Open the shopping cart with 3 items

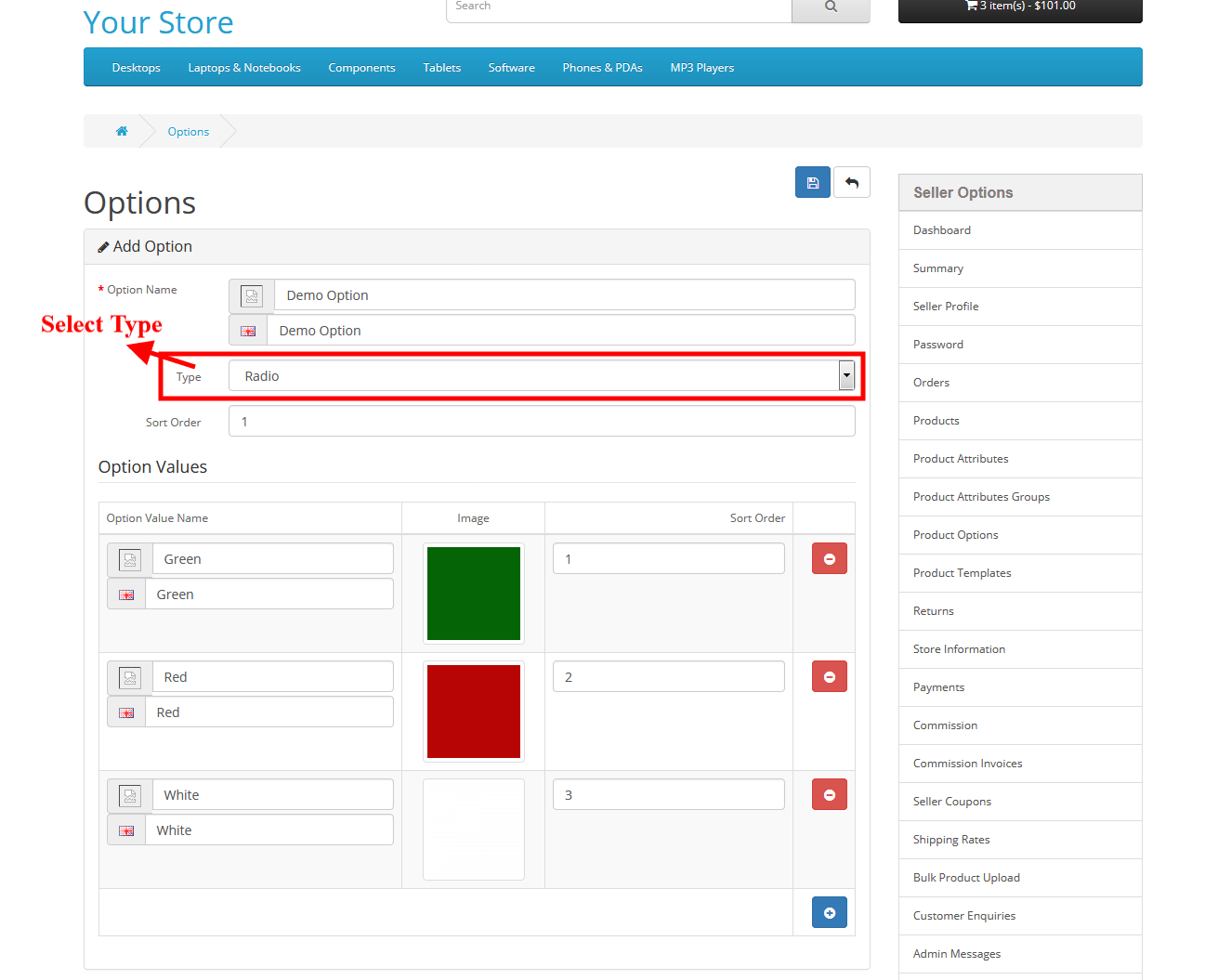click(1020, 9)
